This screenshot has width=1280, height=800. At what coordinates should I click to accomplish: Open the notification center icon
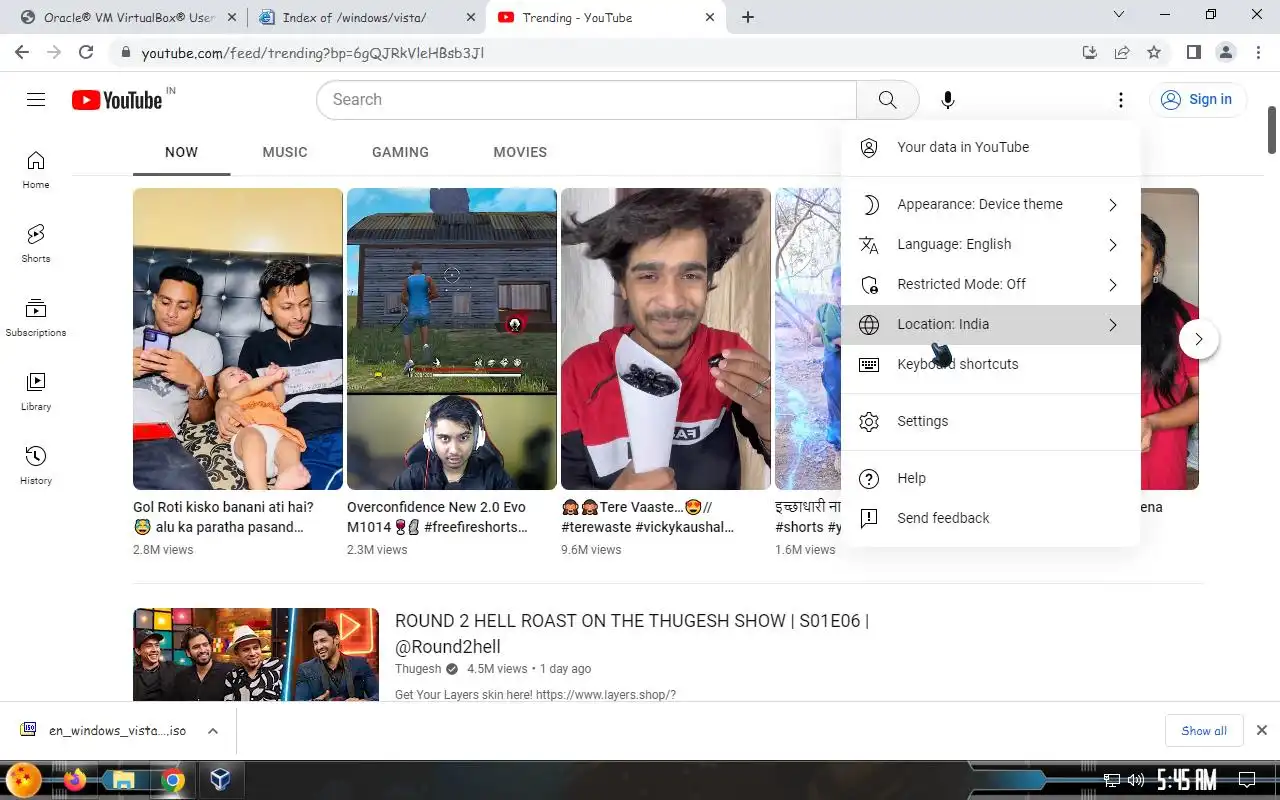point(1247,779)
